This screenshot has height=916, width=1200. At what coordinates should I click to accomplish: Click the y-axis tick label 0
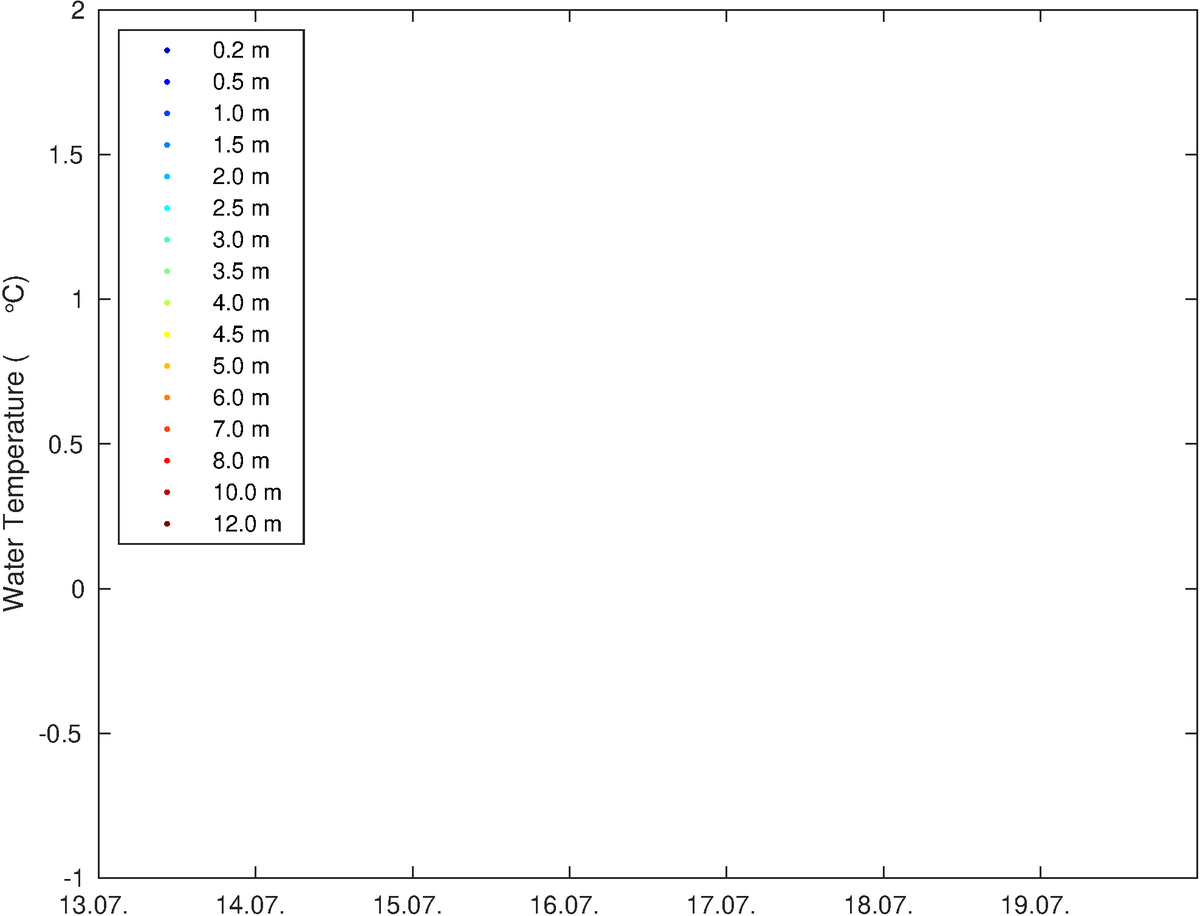pyautogui.click(x=78, y=589)
